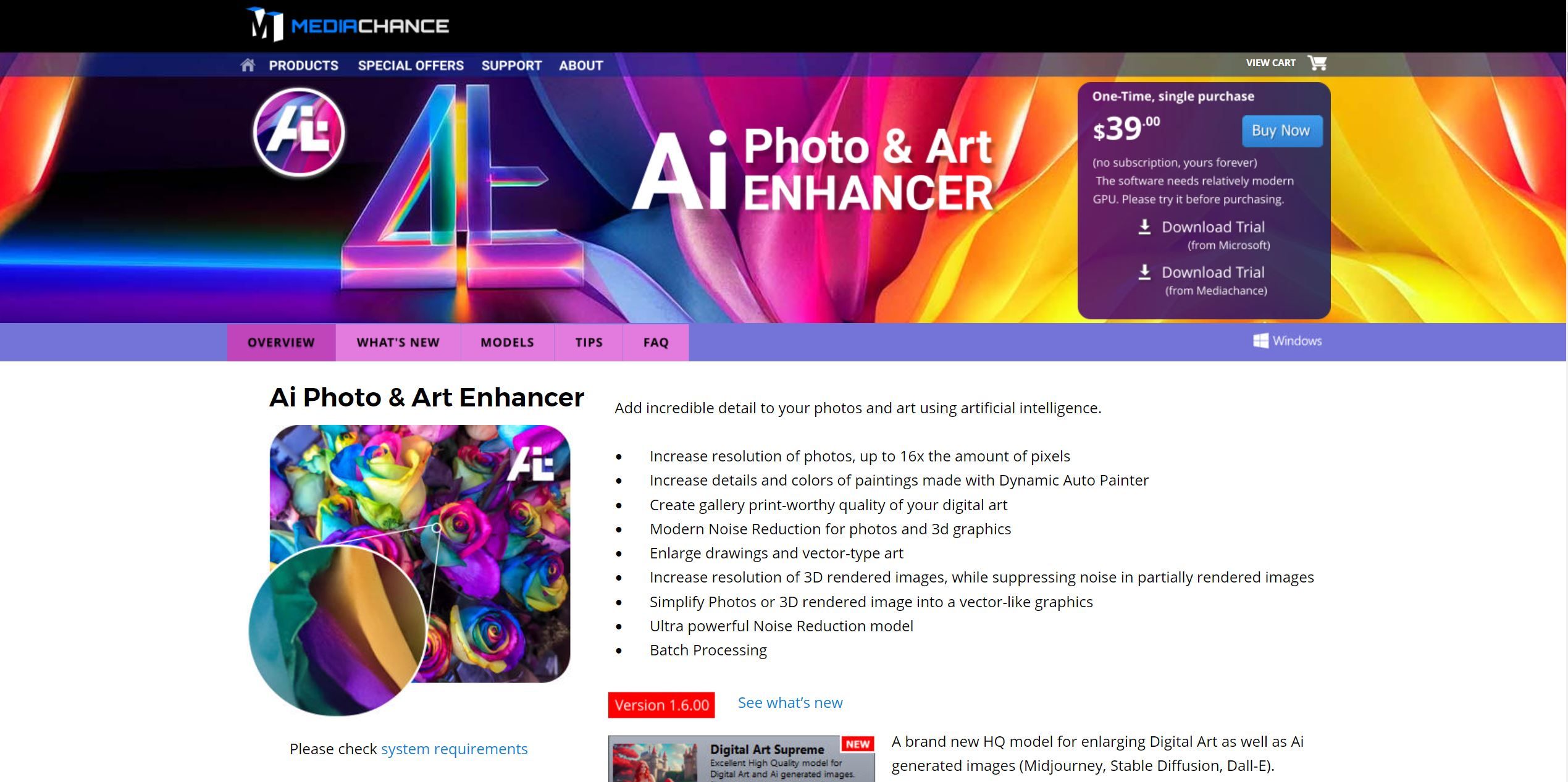
Task: Open the shopping cart icon
Action: (x=1317, y=63)
